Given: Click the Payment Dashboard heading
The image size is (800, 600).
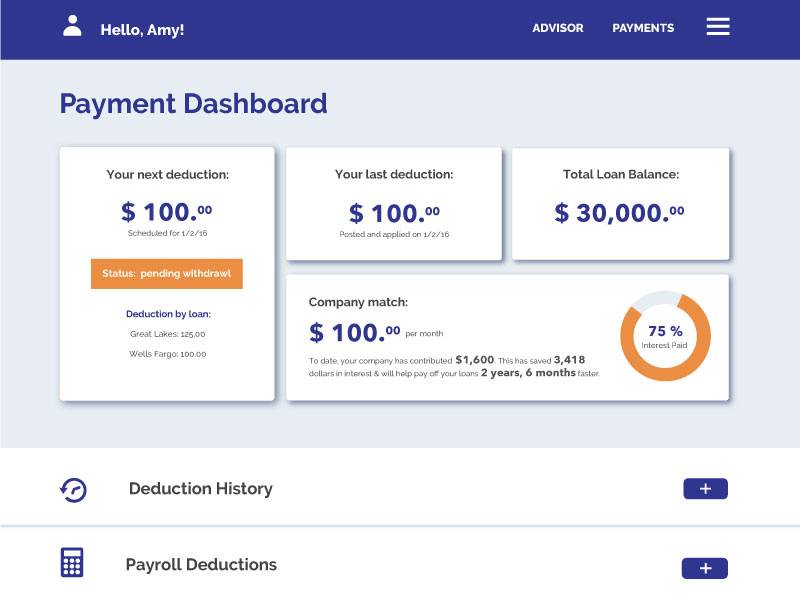Looking at the screenshot, I should (x=193, y=104).
